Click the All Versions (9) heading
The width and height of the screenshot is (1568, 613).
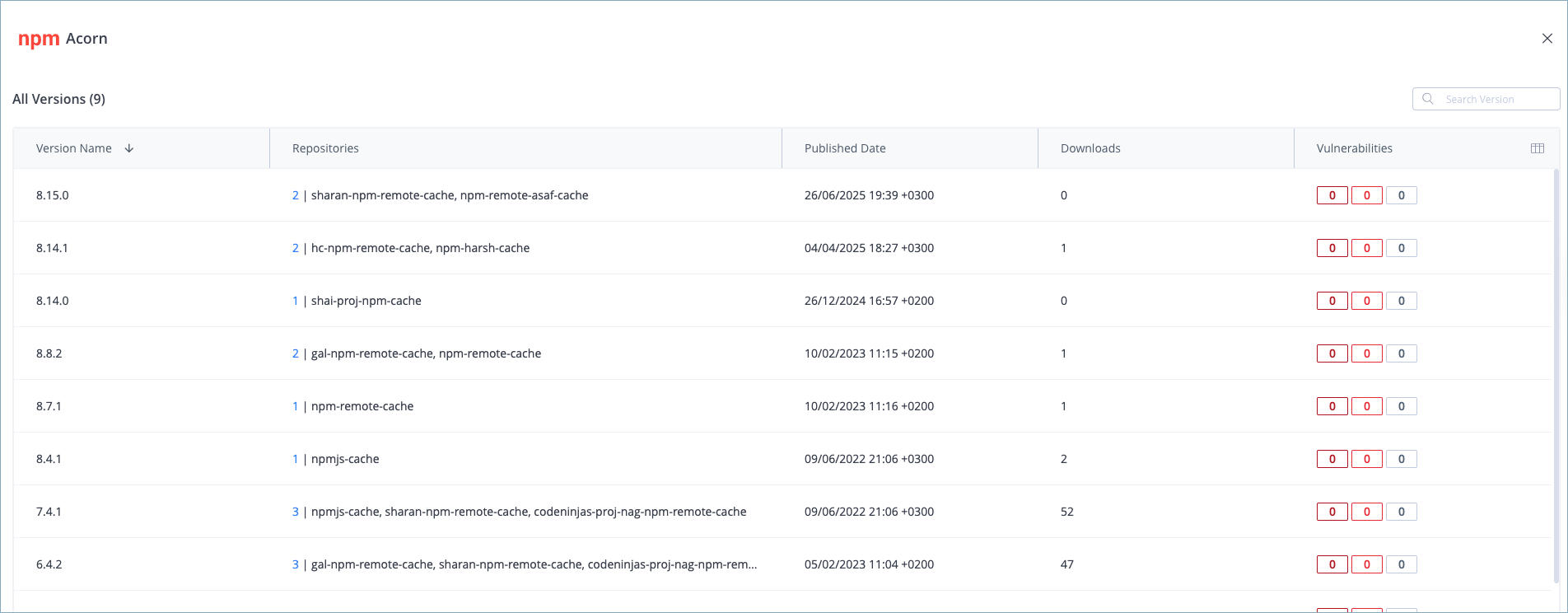58,99
